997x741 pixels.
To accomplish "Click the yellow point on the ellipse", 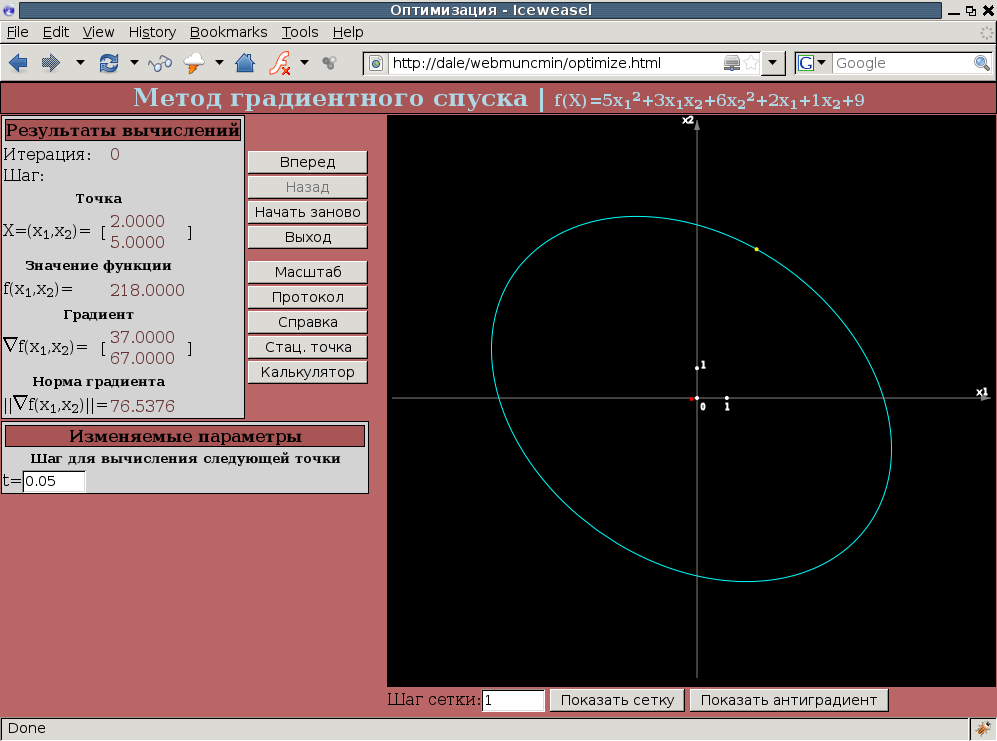I will point(757,249).
